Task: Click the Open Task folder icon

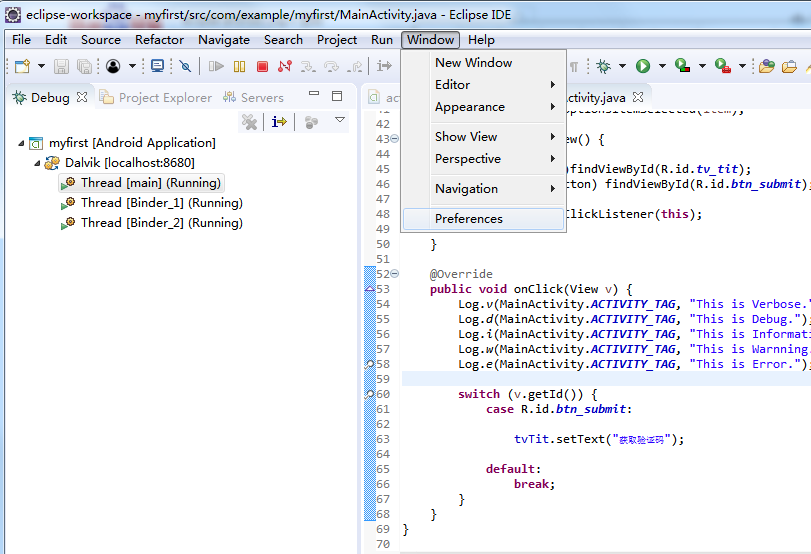Action: (789, 66)
